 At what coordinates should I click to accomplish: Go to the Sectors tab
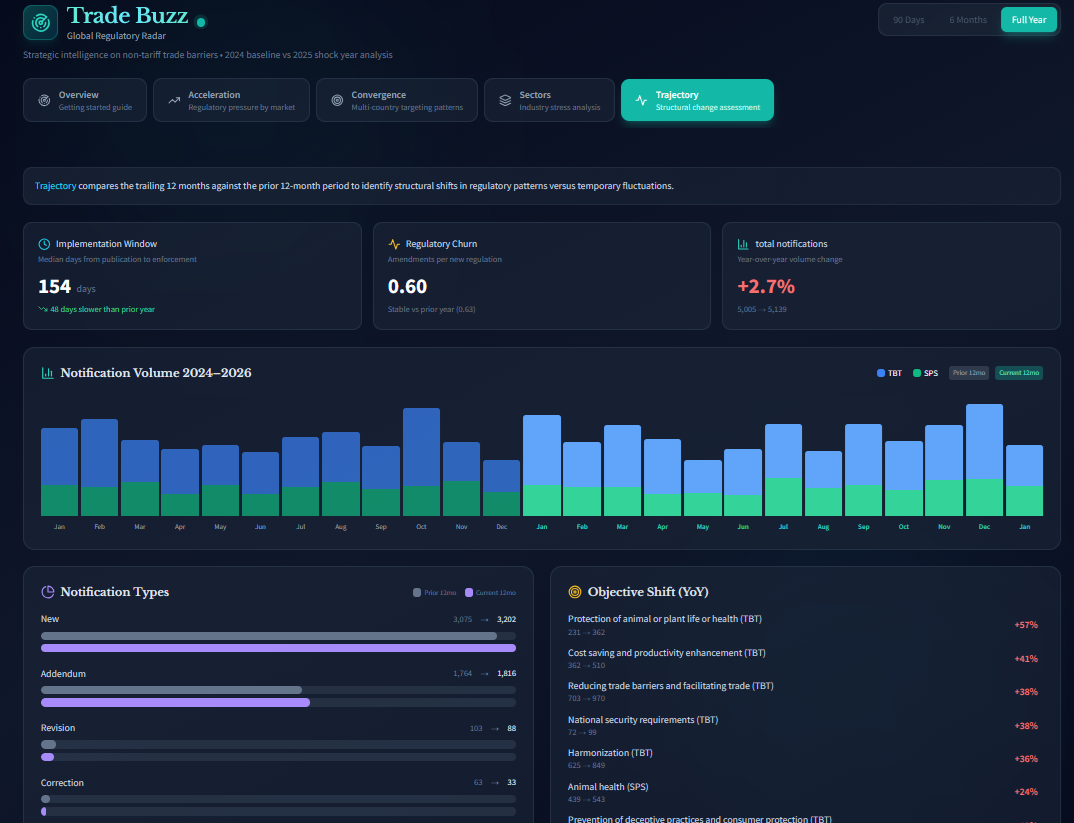point(549,100)
